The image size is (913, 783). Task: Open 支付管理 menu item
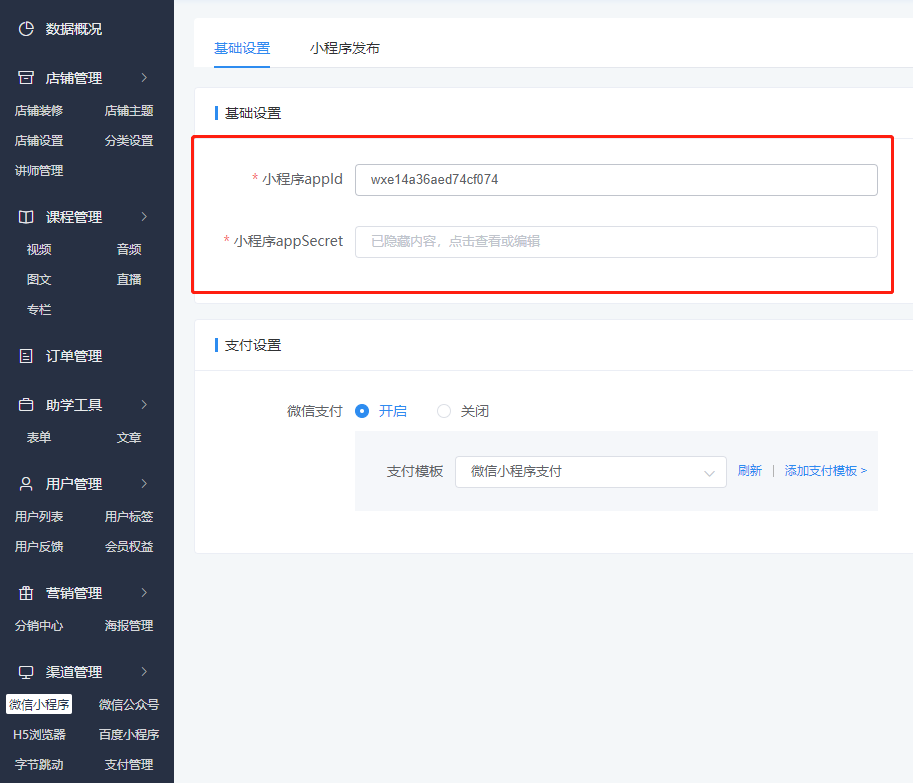[x=129, y=765]
